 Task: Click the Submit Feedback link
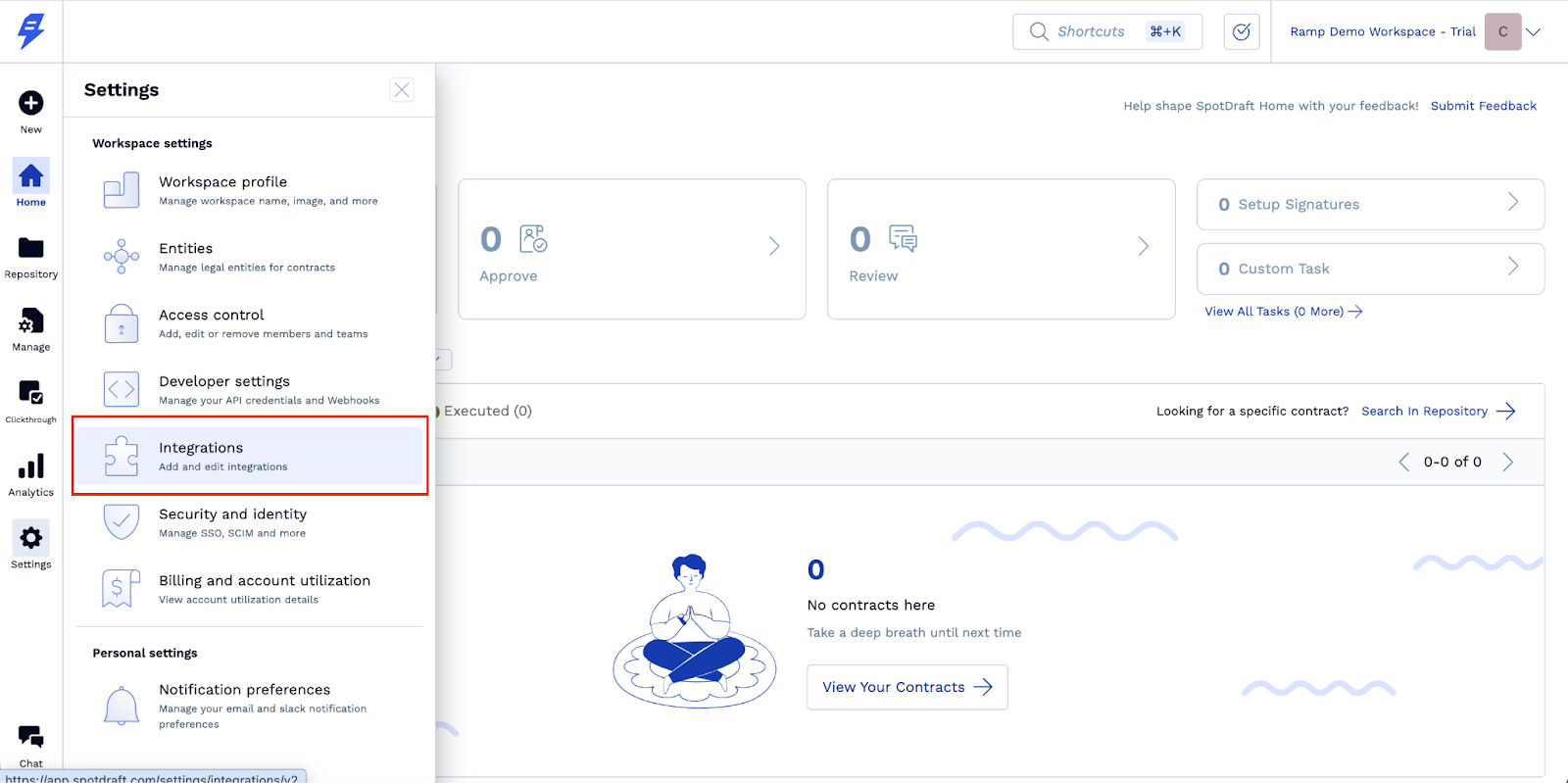[x=1484, y=106]
